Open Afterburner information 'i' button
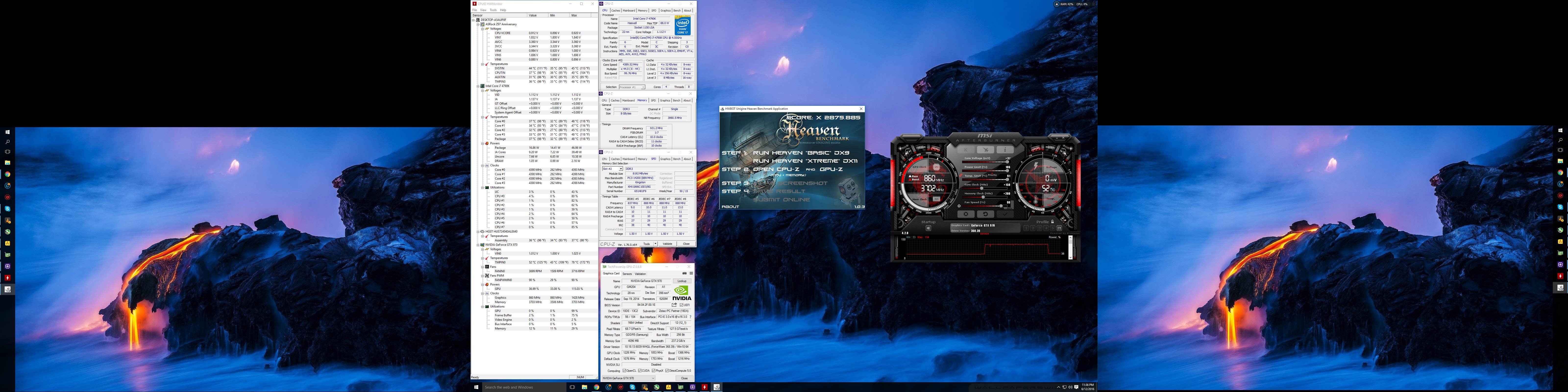The image size is (1568, 392). pos(1005,150)
